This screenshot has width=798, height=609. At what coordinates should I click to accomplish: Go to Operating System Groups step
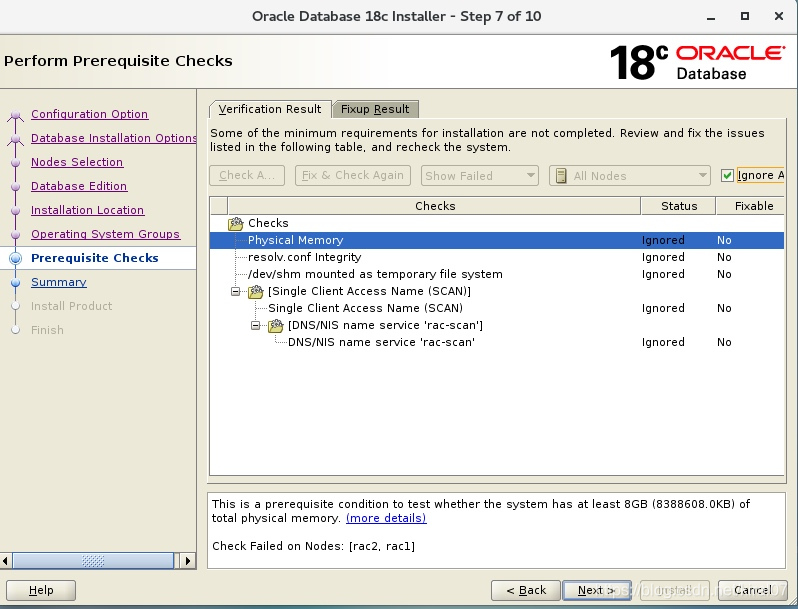click(105, 234)
